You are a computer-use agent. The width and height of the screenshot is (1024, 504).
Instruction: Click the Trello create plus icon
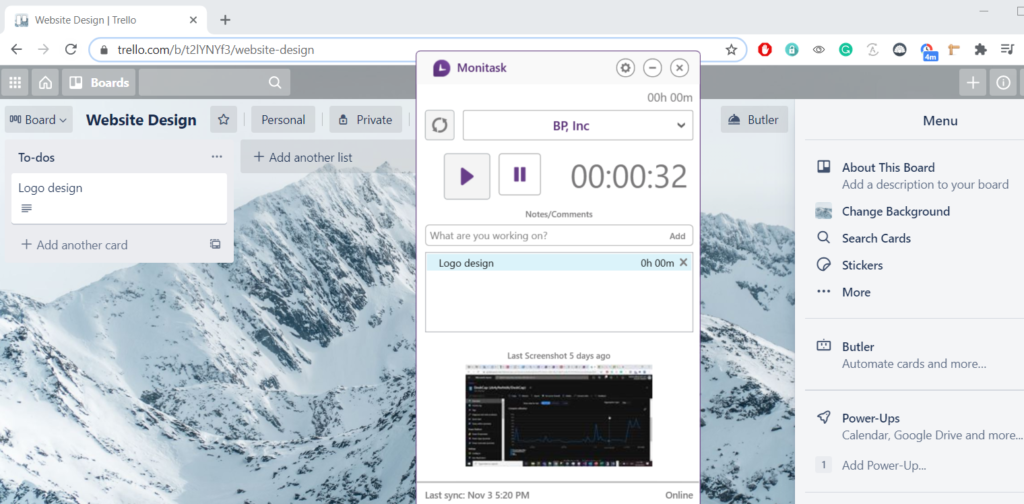[973, 83]
